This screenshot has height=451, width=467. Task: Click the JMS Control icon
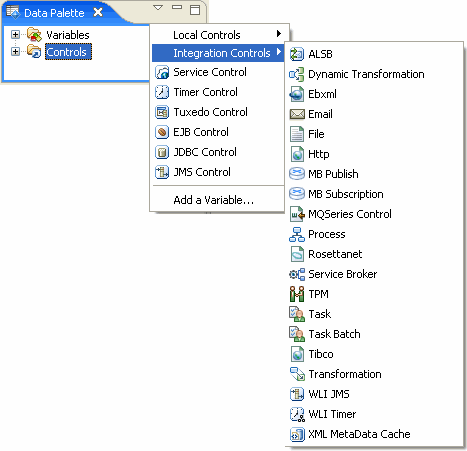click(x=162, y=172)
